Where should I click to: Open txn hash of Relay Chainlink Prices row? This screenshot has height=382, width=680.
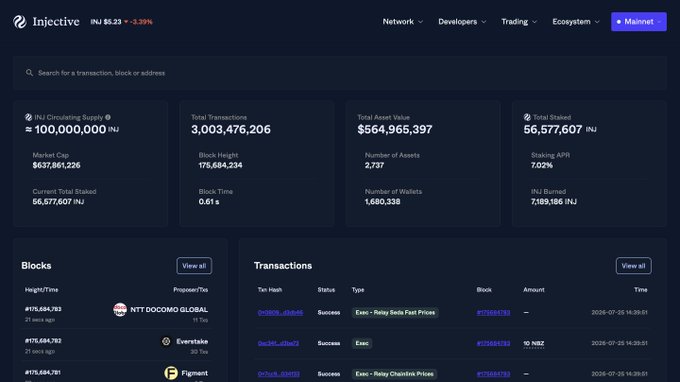[x=278, y=374]
